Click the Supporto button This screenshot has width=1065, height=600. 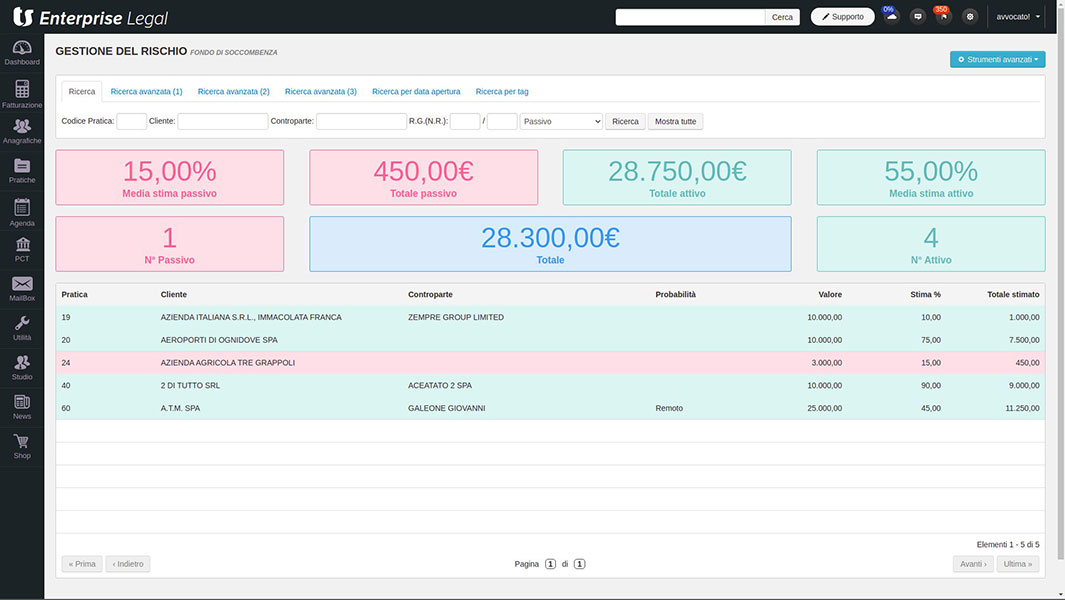coord(842,17)
